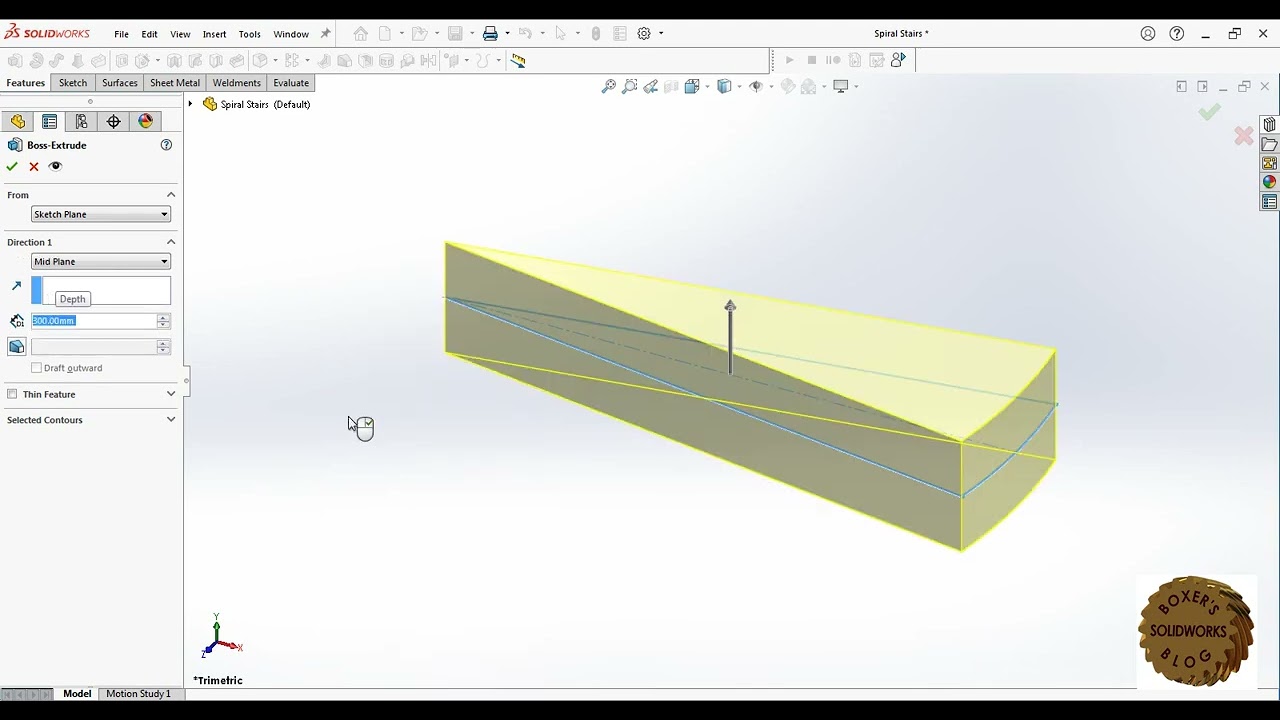
Task: Open SOLIDWORKS Resources task pane tab
Action: tap(1269, 125)
